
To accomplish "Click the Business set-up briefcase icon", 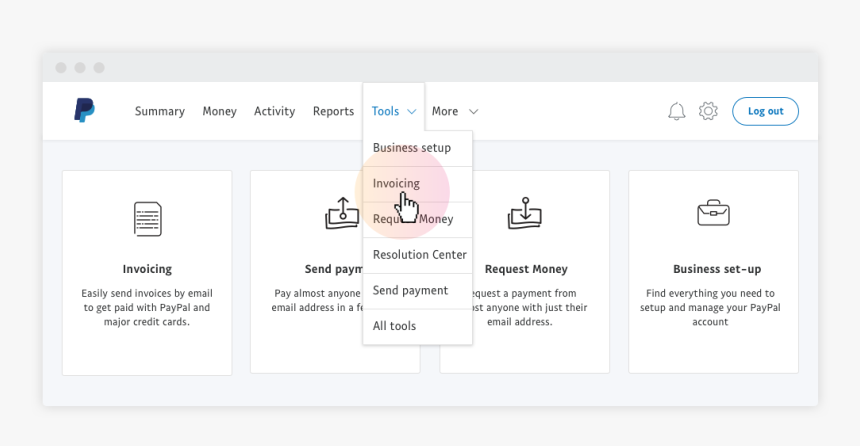I will pyautogui.click(x=713, y=213).
